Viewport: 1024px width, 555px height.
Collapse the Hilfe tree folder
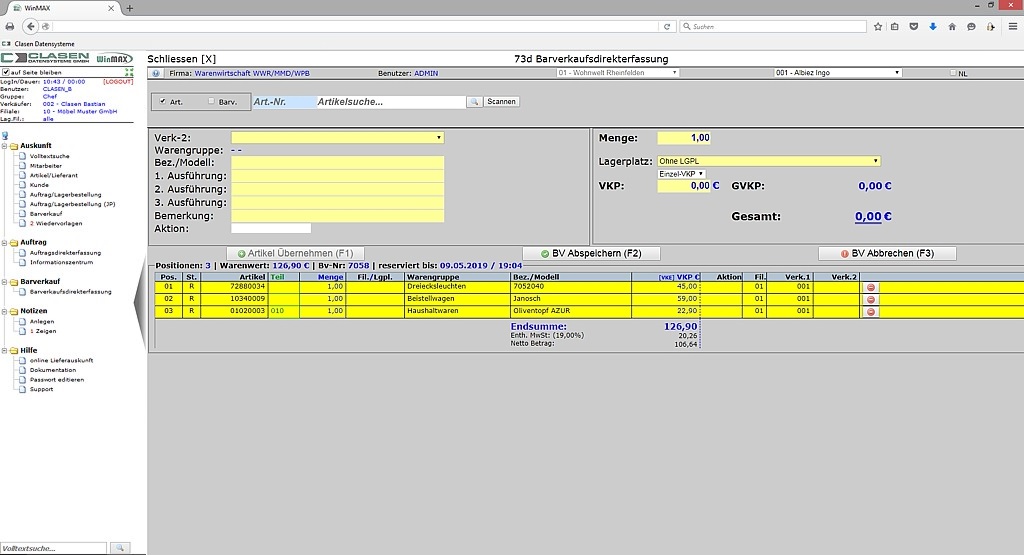(x=5, y=351)
